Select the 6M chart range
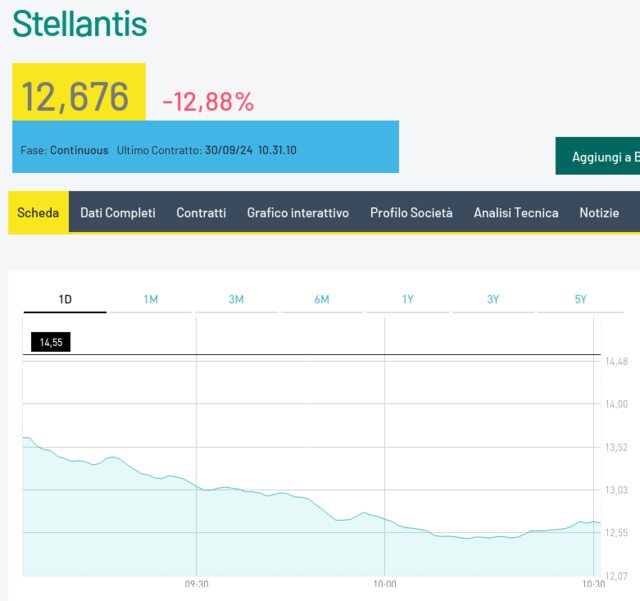The height and width of the screenshot is (601, 640). [322, 300]
